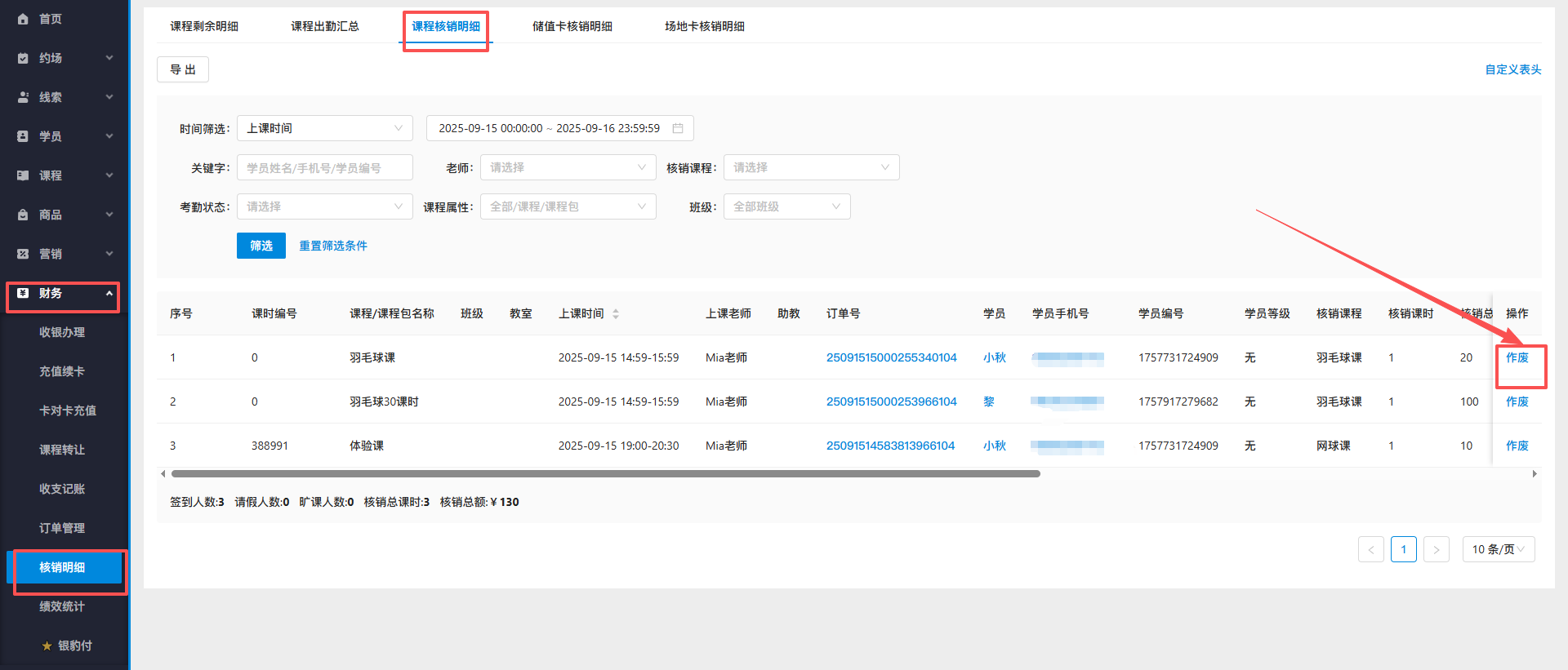Click the horizontal table scrollbar
1568x670 pixels.
coord(604,473)
